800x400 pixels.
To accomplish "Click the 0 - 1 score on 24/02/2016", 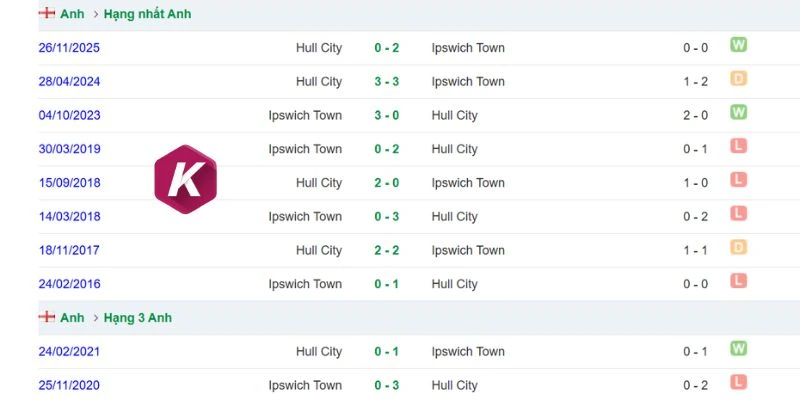I will [x=387, y=284].
